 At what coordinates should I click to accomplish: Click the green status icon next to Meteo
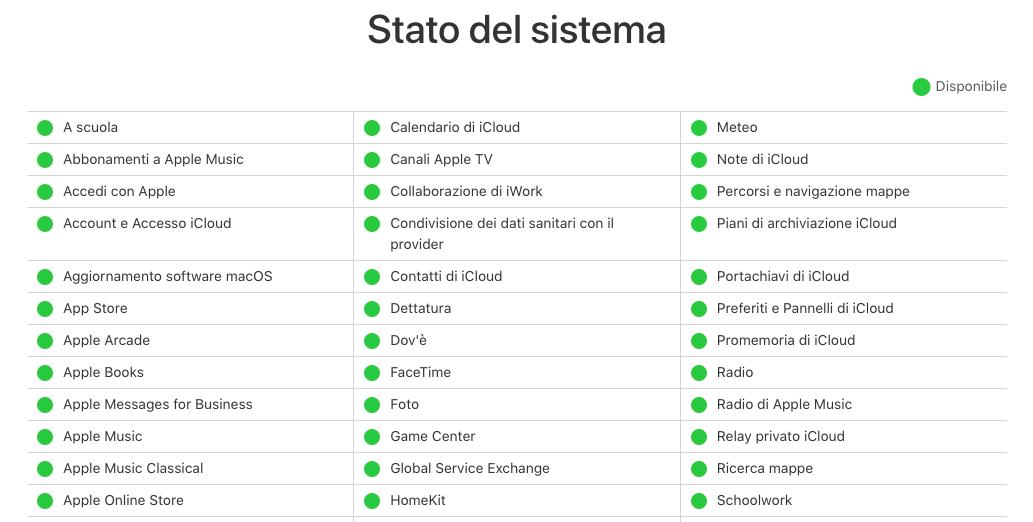point(699,128)
